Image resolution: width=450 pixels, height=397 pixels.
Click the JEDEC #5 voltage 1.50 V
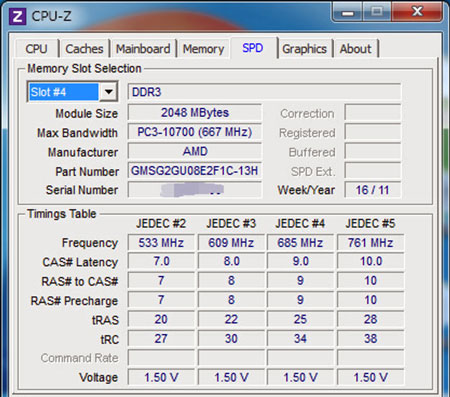[370, 377]
